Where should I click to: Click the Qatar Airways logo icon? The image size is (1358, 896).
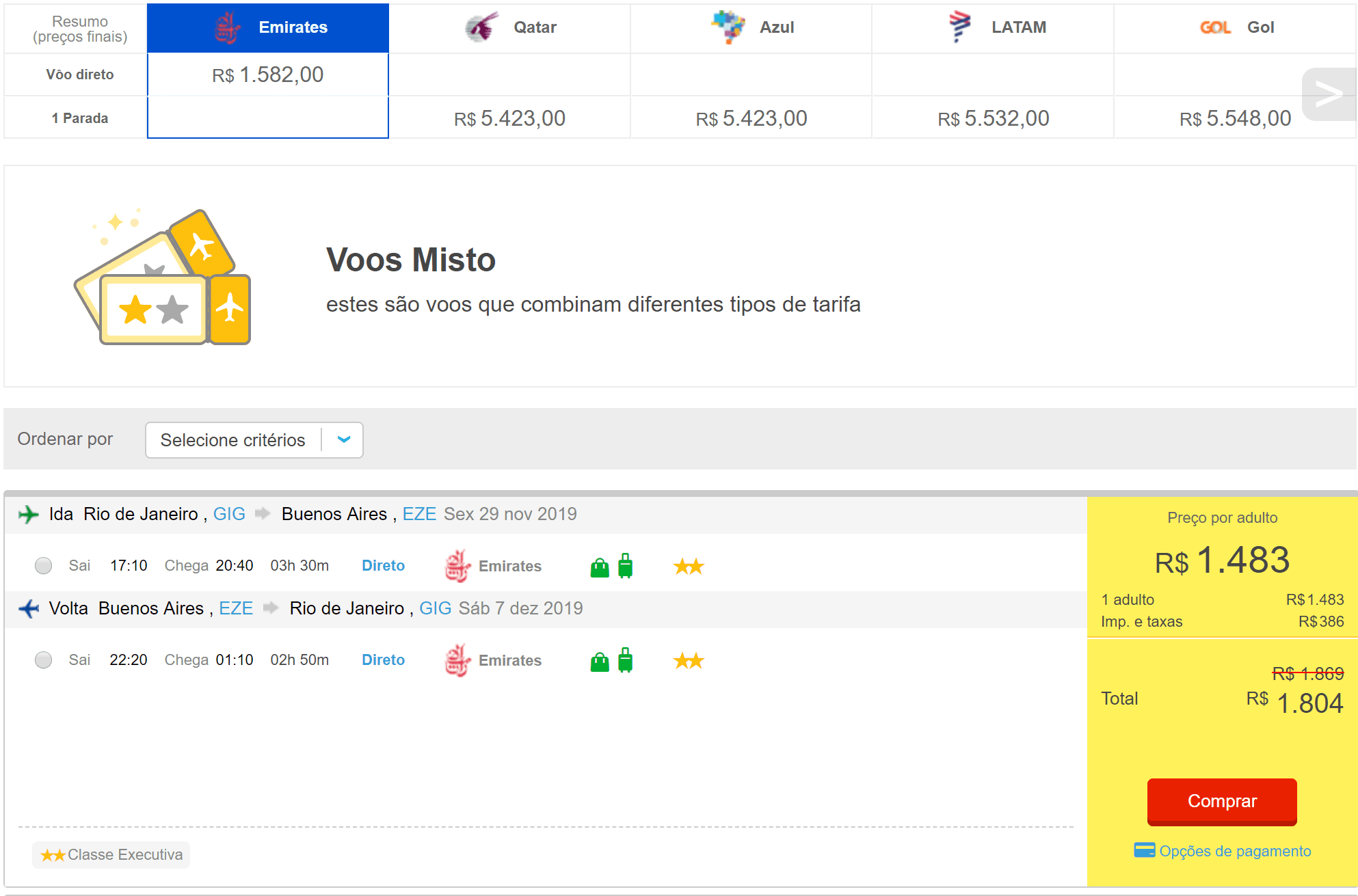coord(481,27)
